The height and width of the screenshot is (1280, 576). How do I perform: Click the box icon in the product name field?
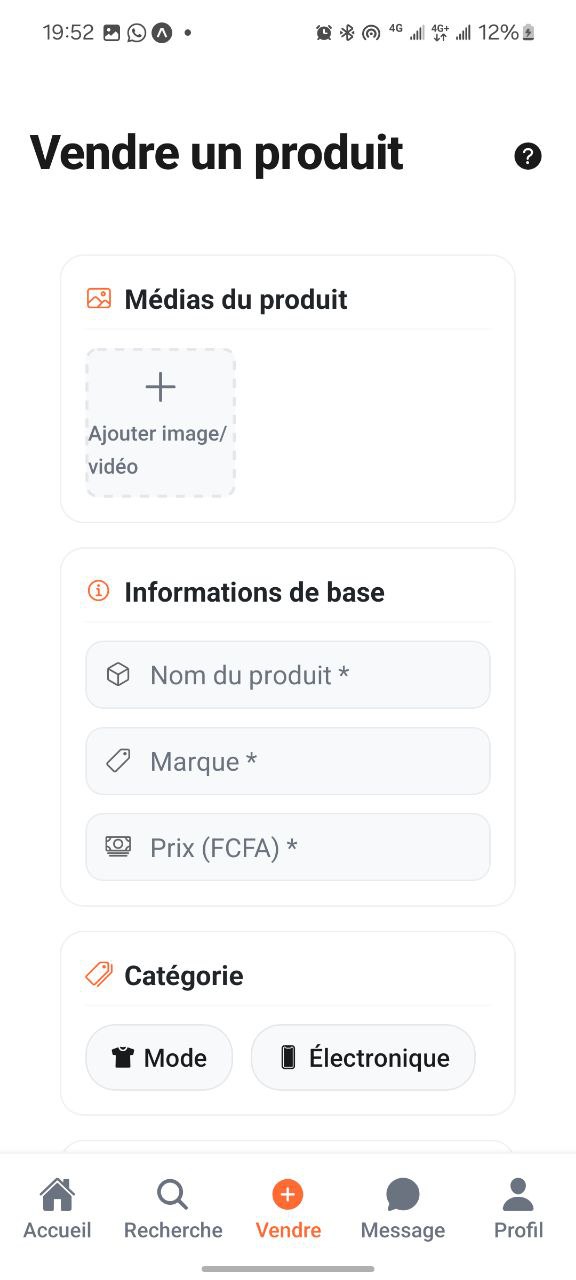pyautogui.click(x=118, y=674)
